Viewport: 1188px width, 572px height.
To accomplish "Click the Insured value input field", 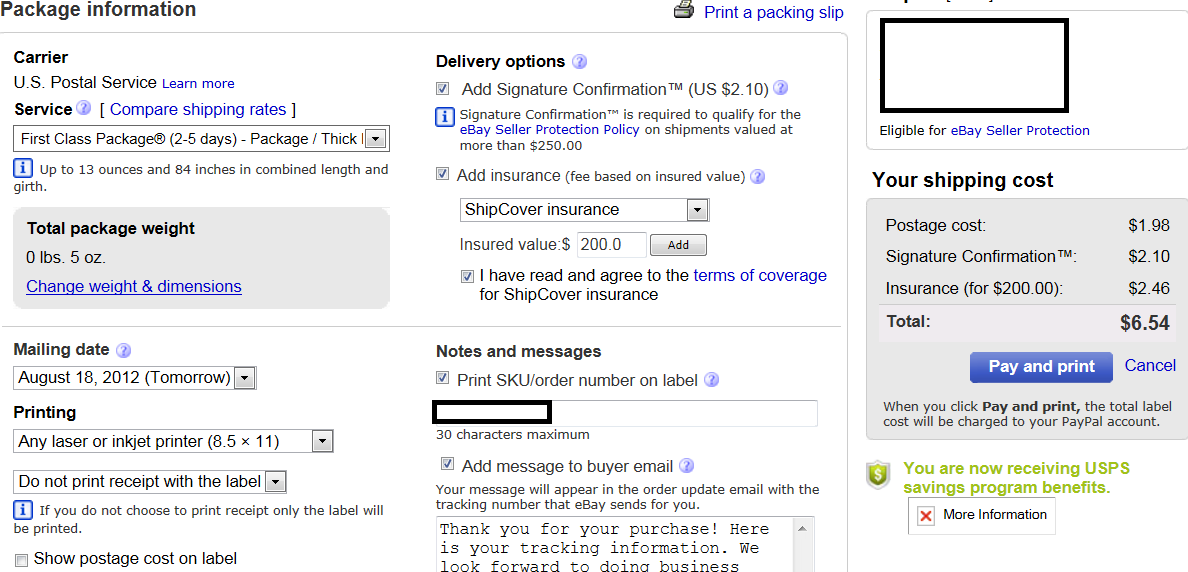I will [611, 244].
